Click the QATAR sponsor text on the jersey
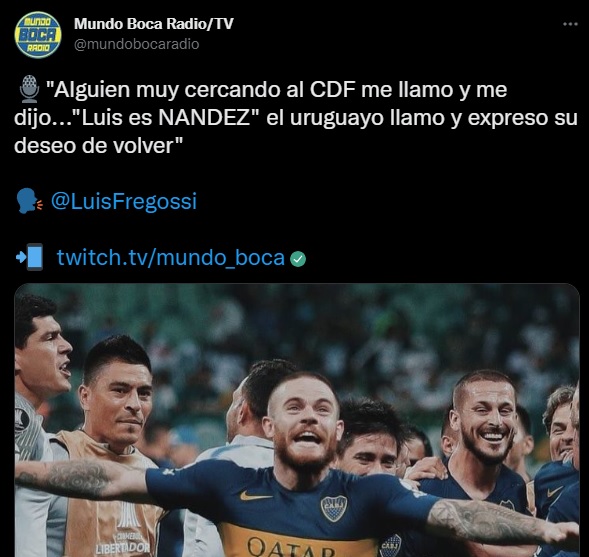Image resolution: width=589 pixels, height=557 pixels. coord(291,547)
